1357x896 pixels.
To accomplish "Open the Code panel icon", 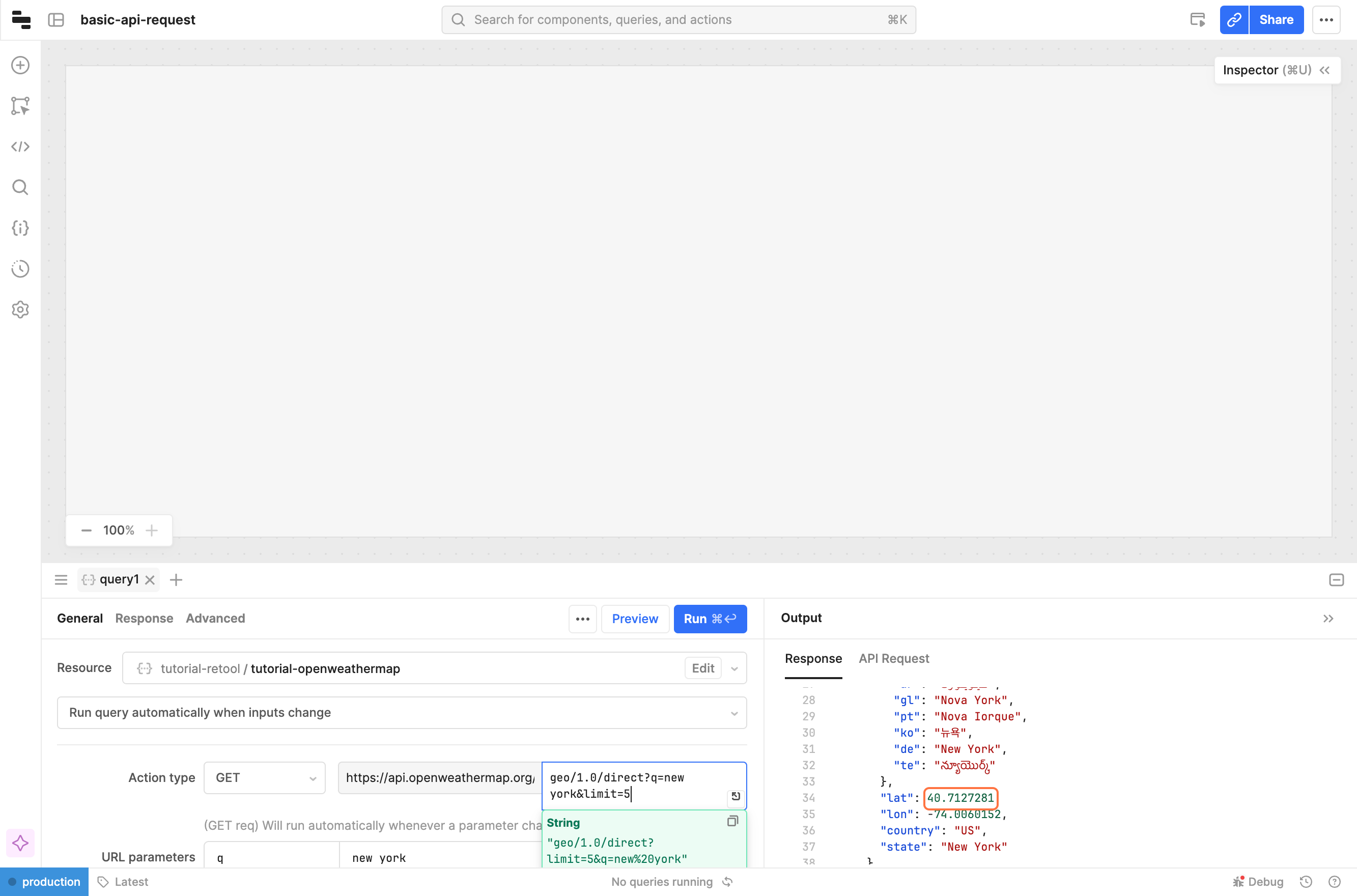I will point(20,147).
